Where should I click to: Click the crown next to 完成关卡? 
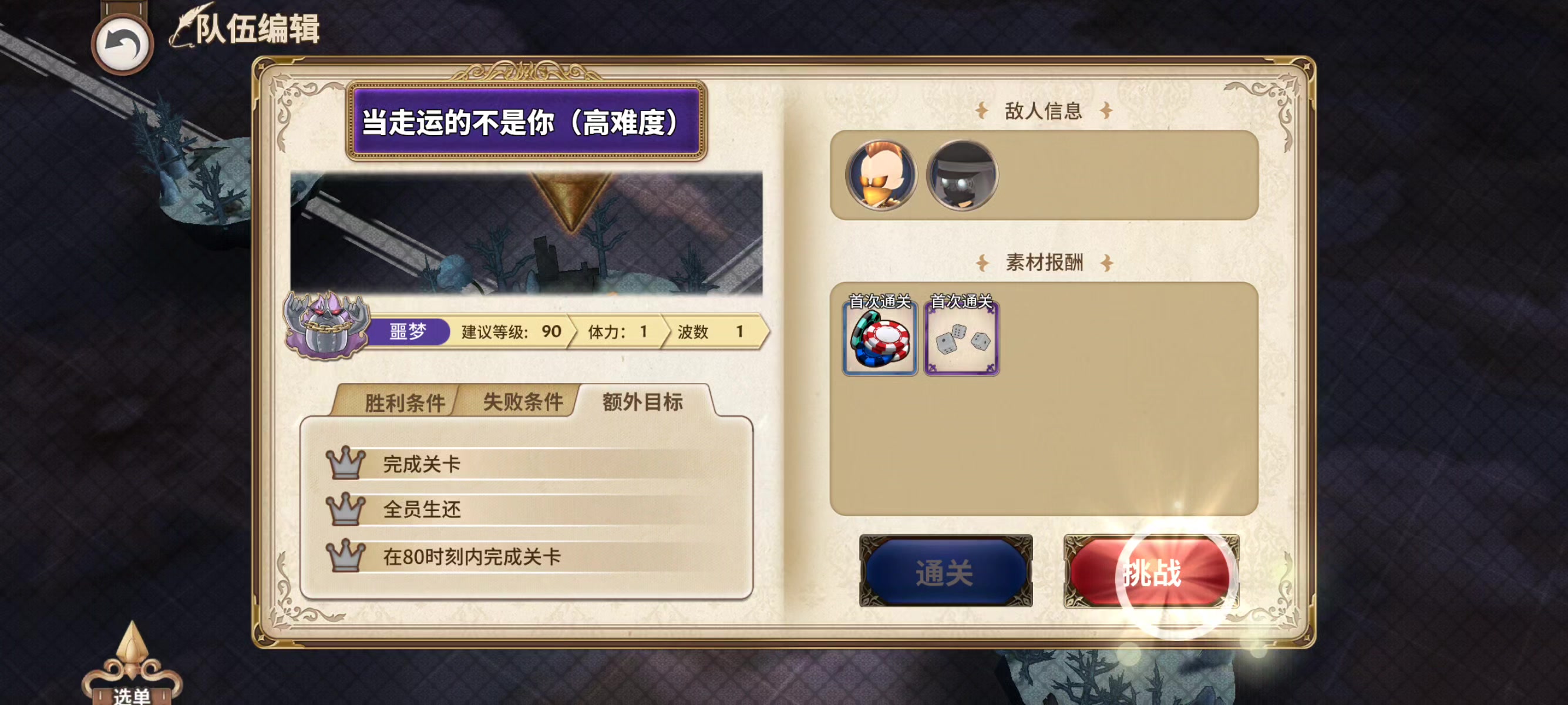(346, 464)
